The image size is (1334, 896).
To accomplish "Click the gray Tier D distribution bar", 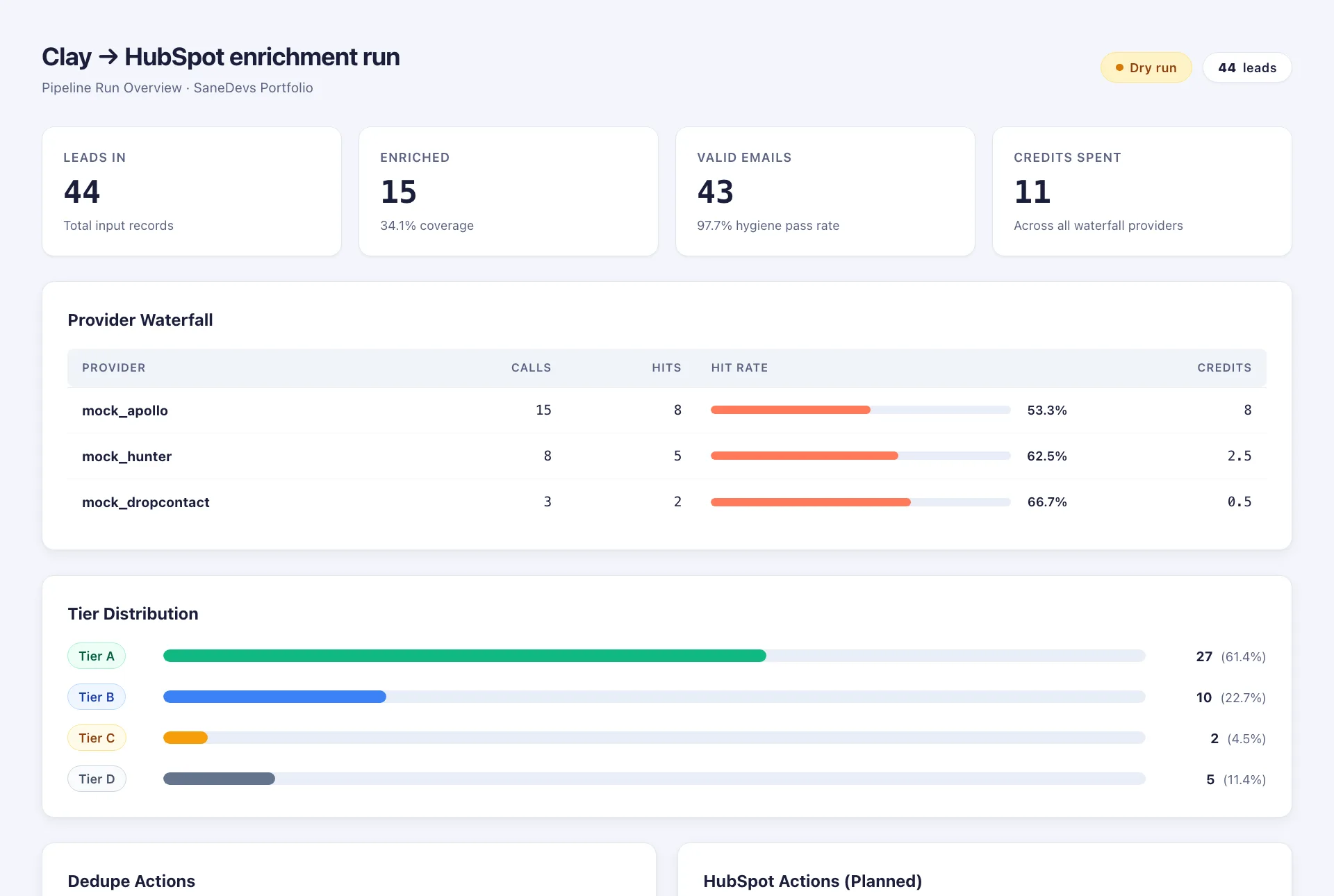I will click(x=219, y=779).
